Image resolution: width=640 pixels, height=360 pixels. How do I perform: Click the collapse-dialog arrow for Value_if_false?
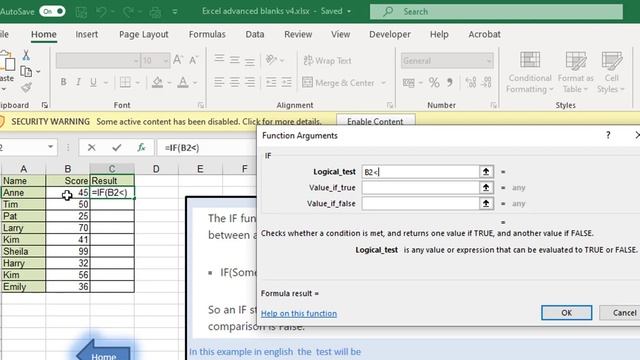[x=486, y=204]
